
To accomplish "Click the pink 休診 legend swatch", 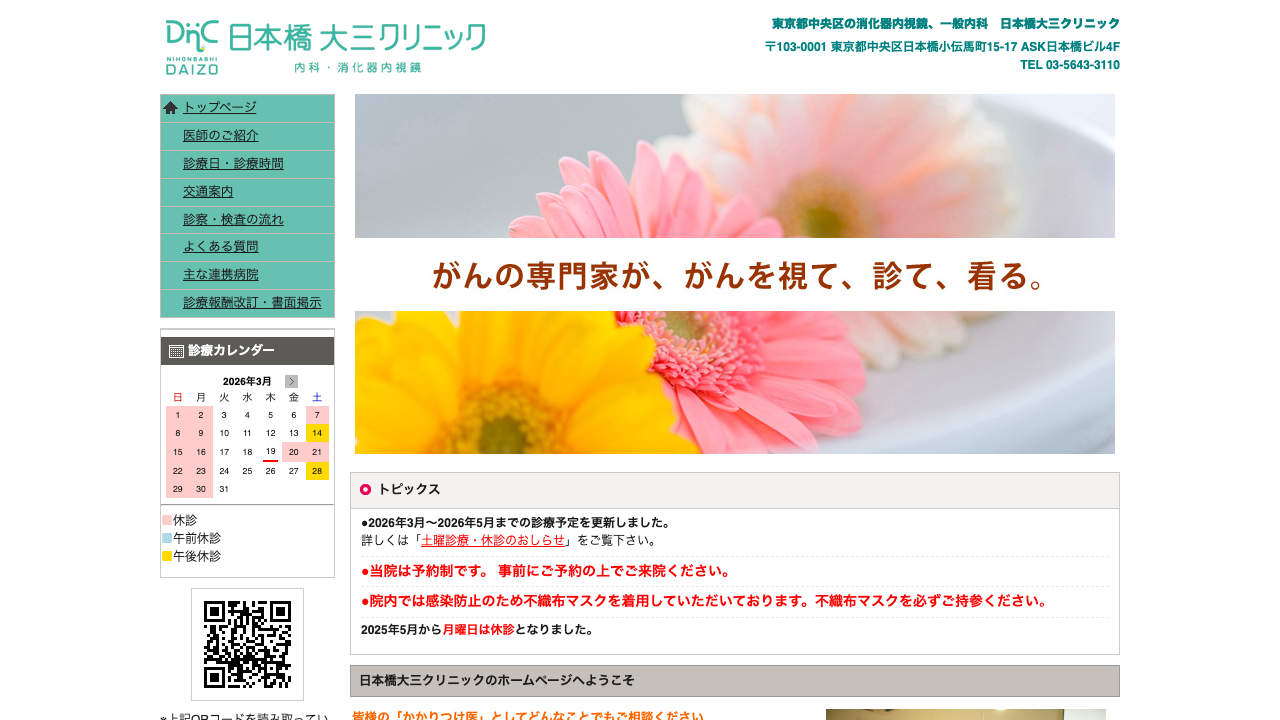I will (167, 520).
